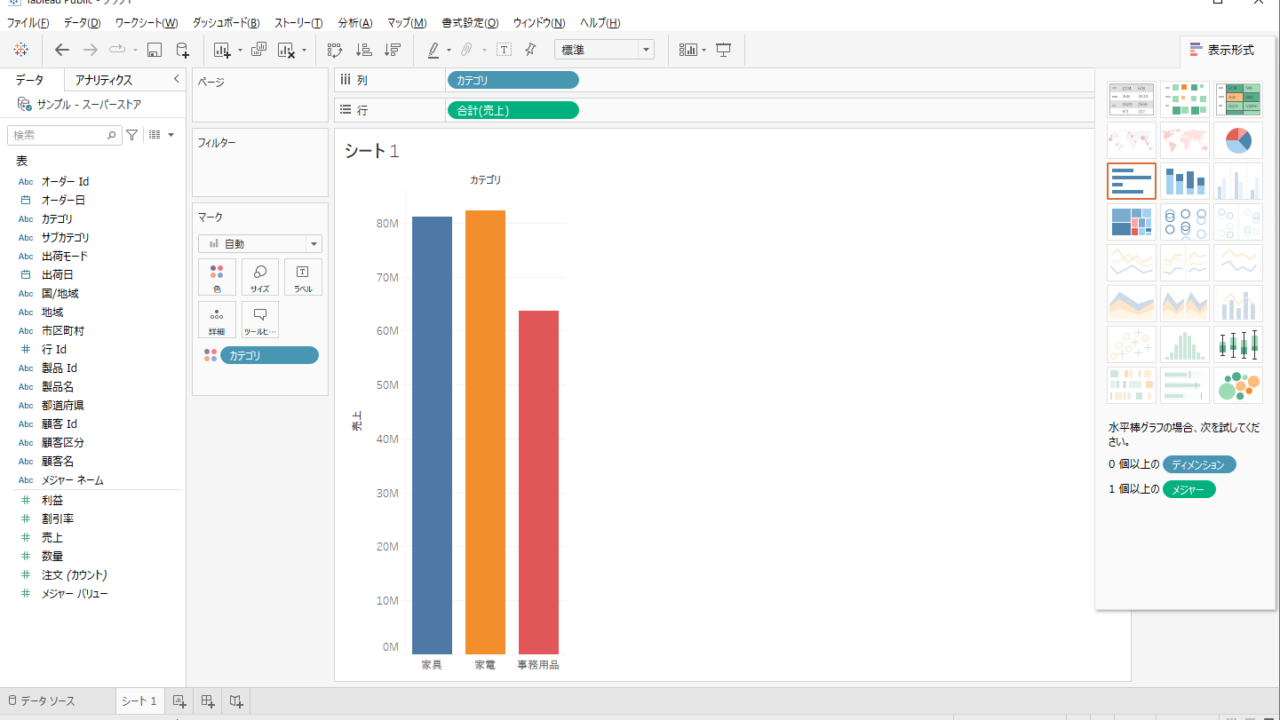The image size is (1280, 720).
Task: Click the カテゴリ pill in the marks card
Action: pyautogui.click(x=269, y=355)
